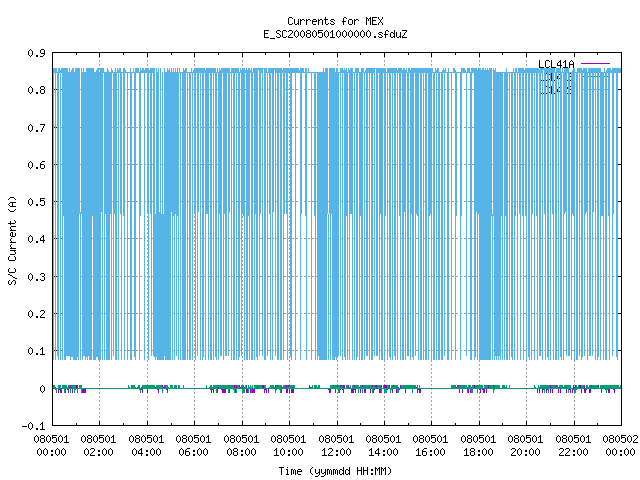640x480 pixels.
Task: Click the 0.5 y-axis tick value
Action: pos(36,202)
